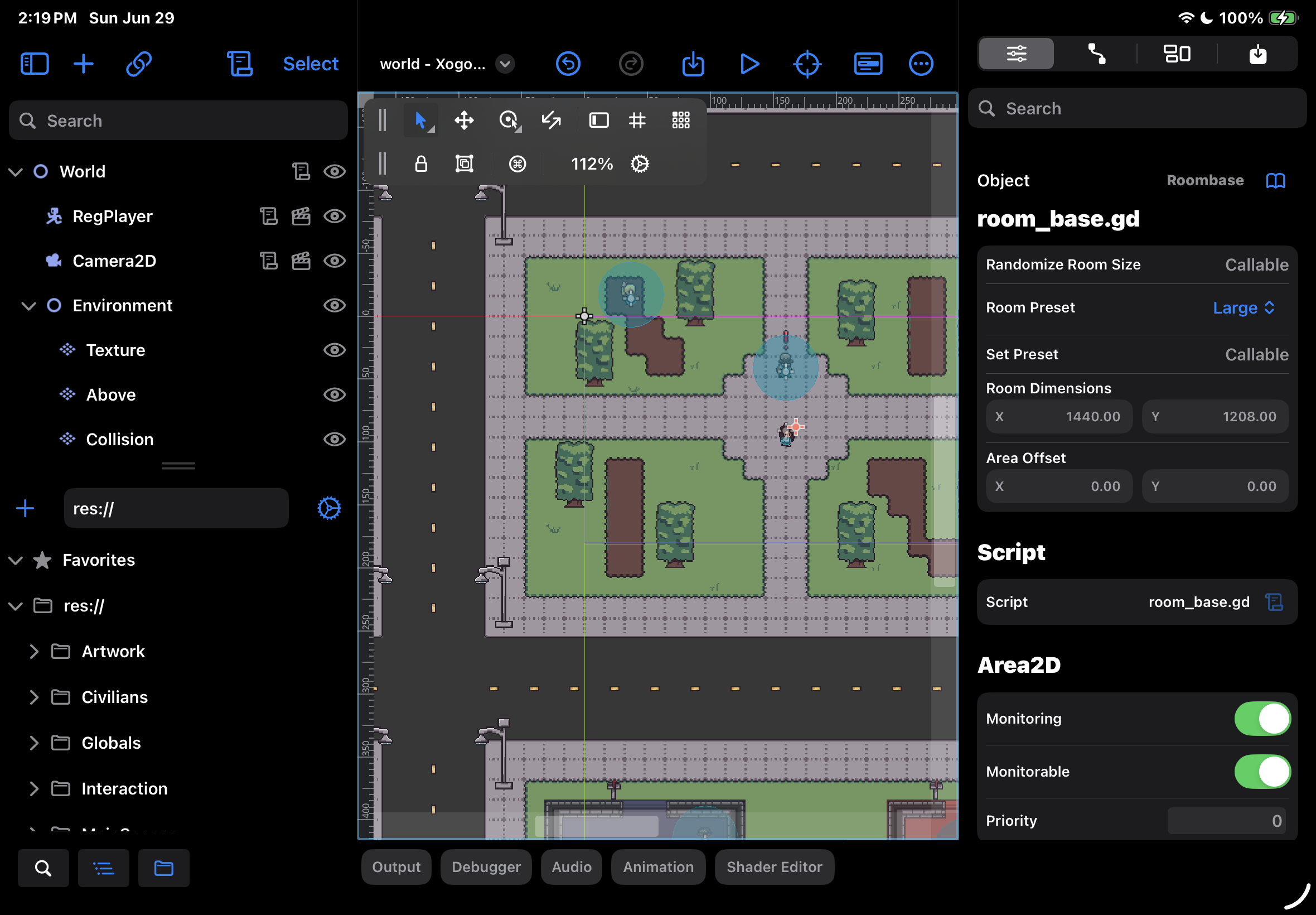Hide the Above layer
The height and width of the screenshot is (915, 1316).
334,394
